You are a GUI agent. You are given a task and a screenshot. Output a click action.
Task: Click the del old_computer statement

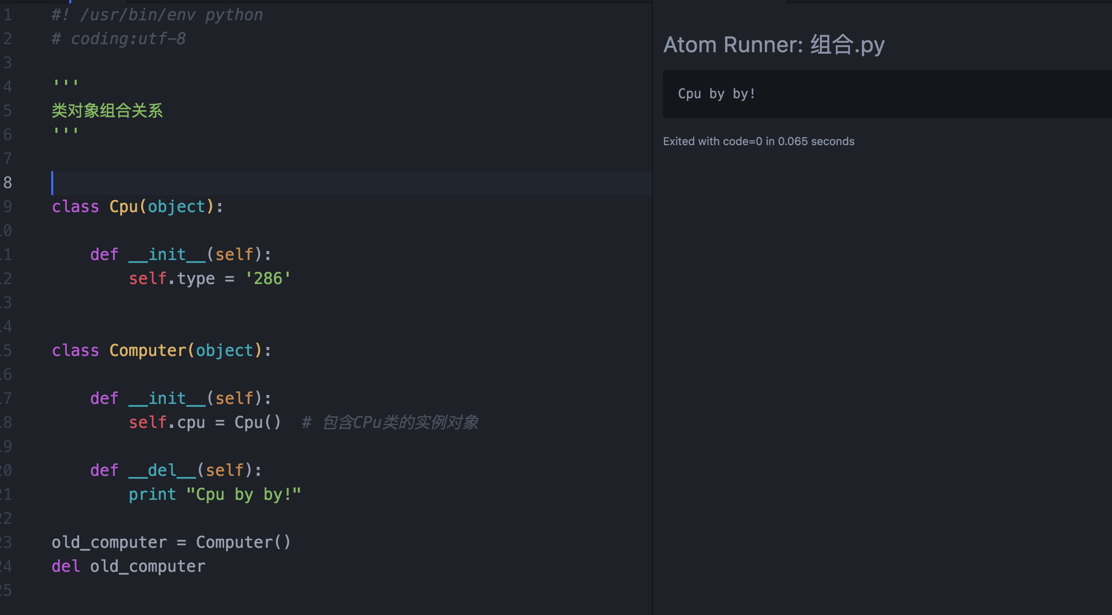coord(128,566)
